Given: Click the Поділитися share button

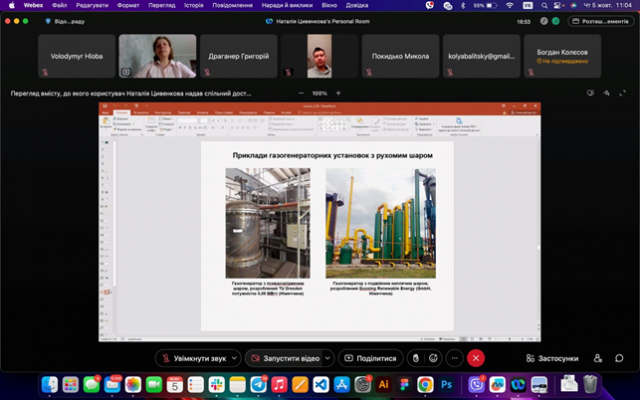Looking at the screenshot, I should pyautogui.click(x=371, y=357).
